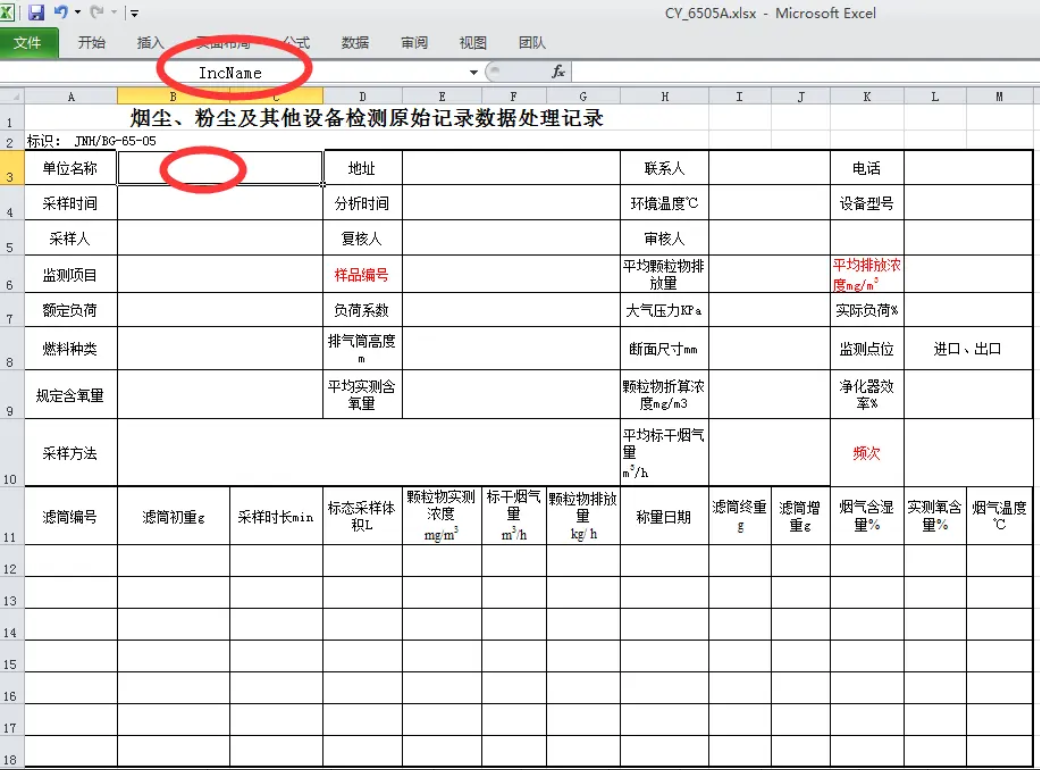
Task: Select column header D
Action: tap(363, 95)
